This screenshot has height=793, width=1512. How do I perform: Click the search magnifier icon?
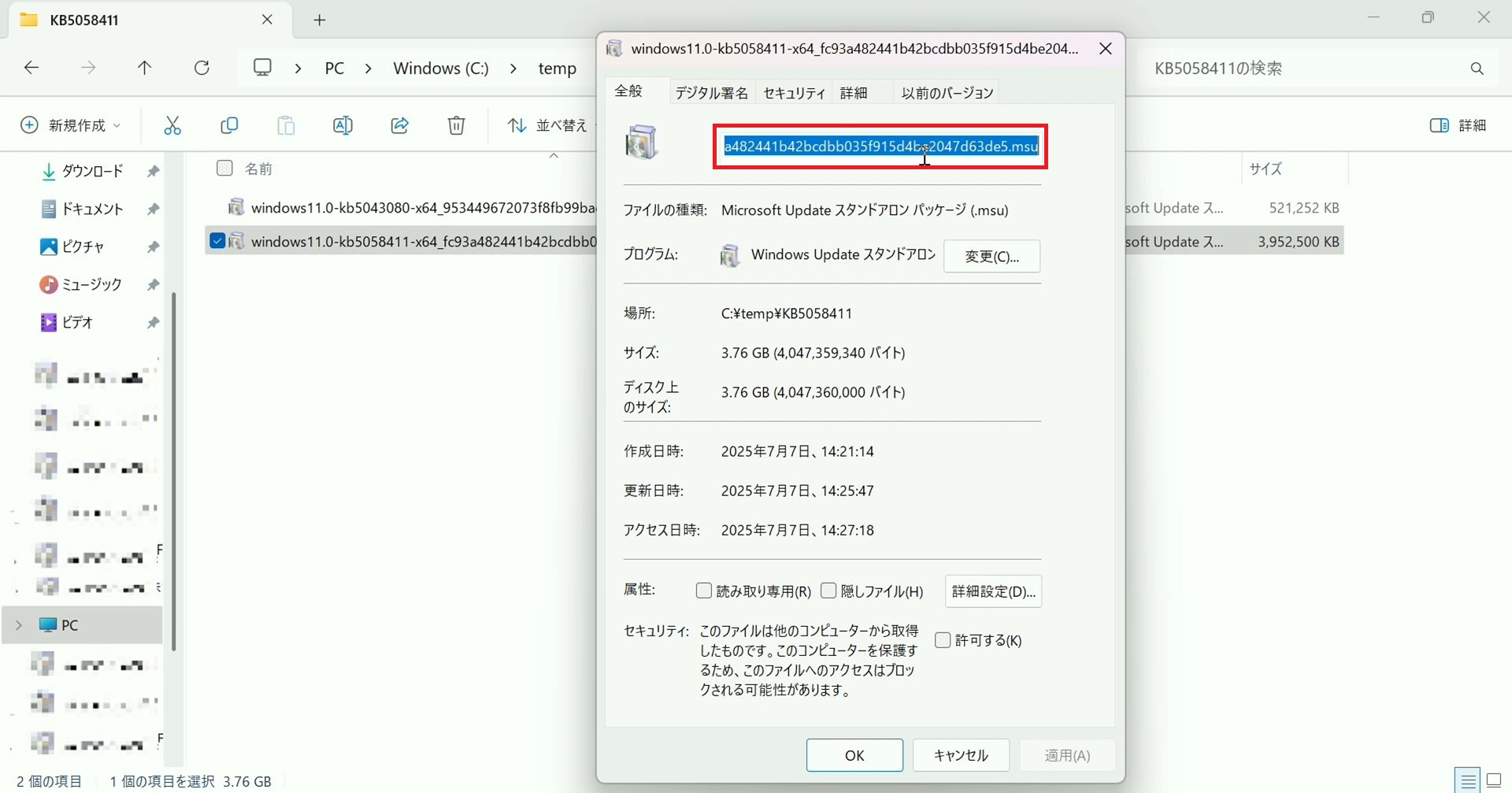pos(1477,69)
